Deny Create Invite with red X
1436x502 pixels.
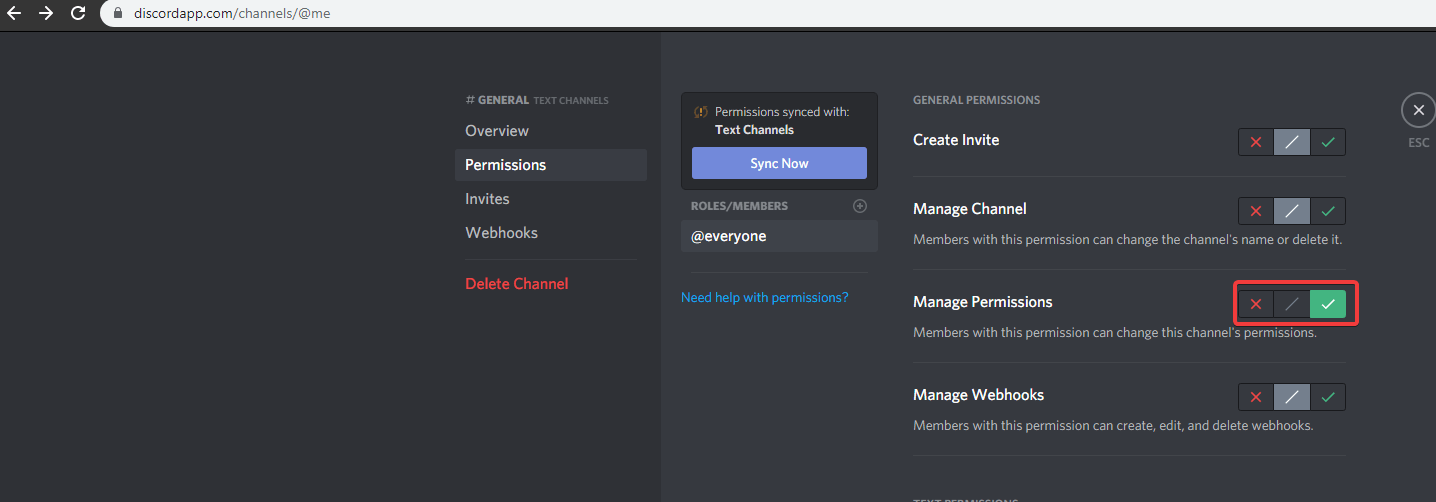pos(1256,142)
